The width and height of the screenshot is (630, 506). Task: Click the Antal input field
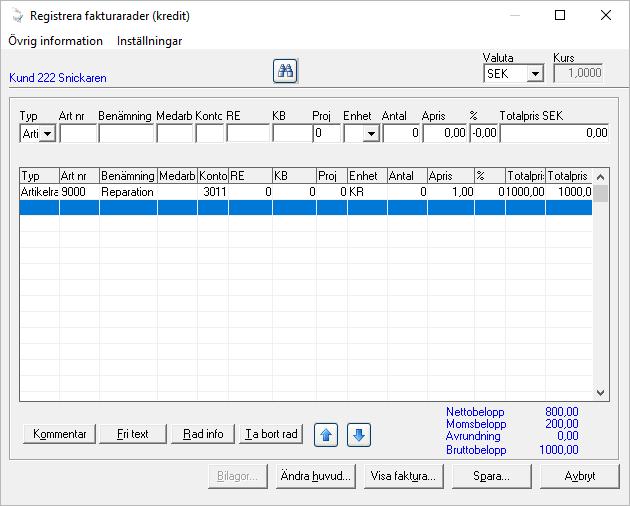401,133
